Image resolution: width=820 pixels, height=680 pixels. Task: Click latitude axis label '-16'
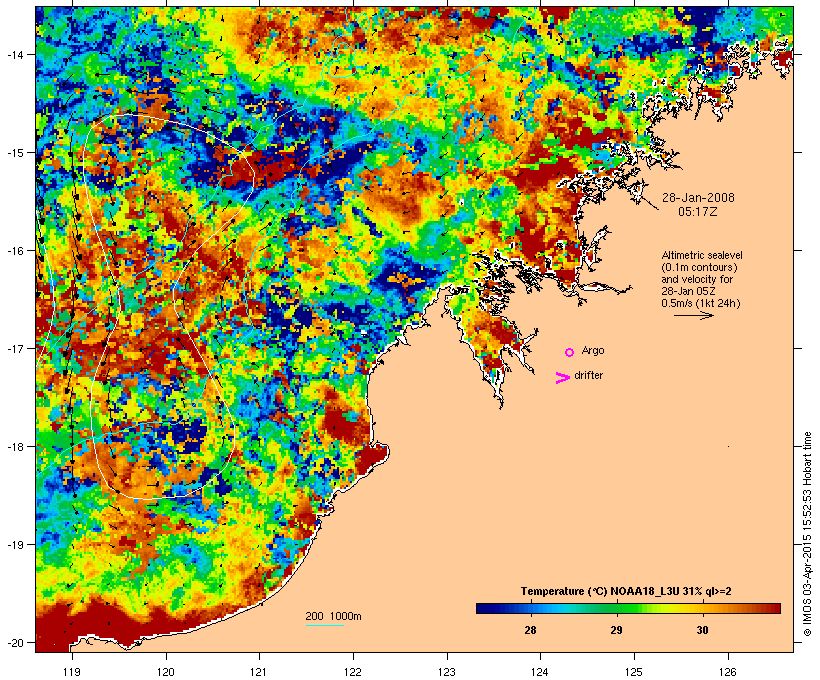coord(15,251)
